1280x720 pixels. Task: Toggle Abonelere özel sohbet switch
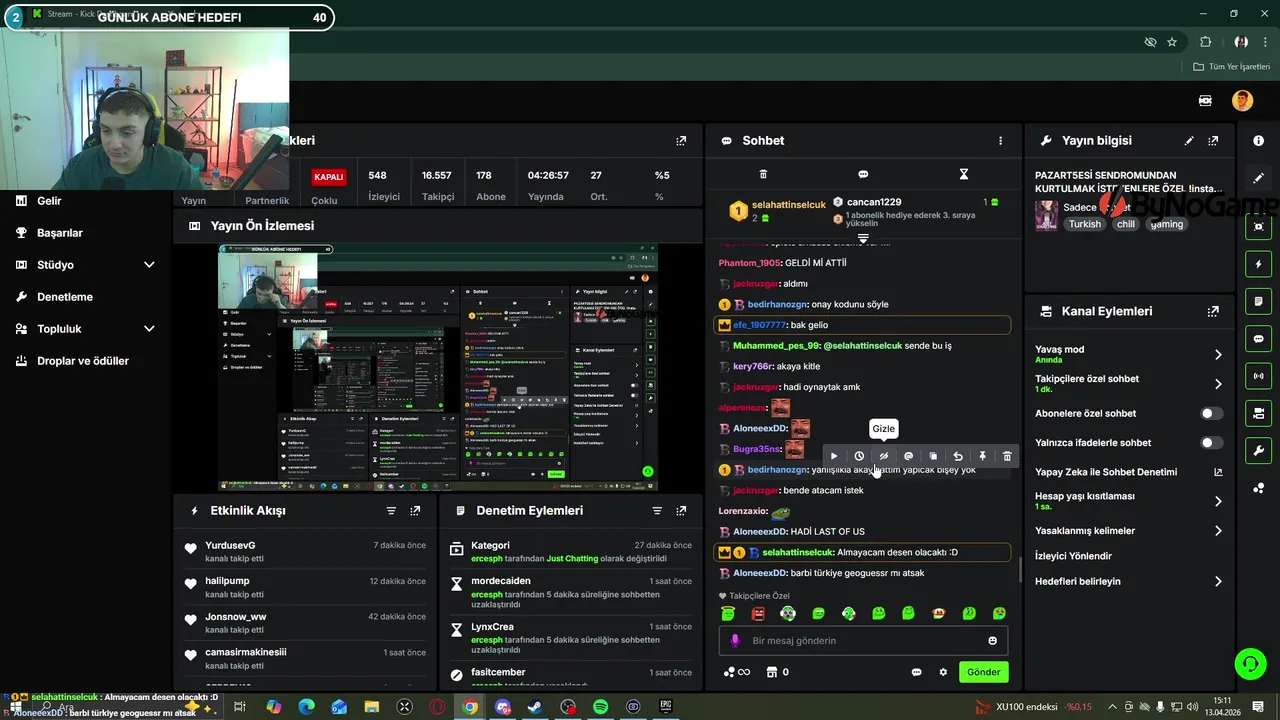point(1211,413)
